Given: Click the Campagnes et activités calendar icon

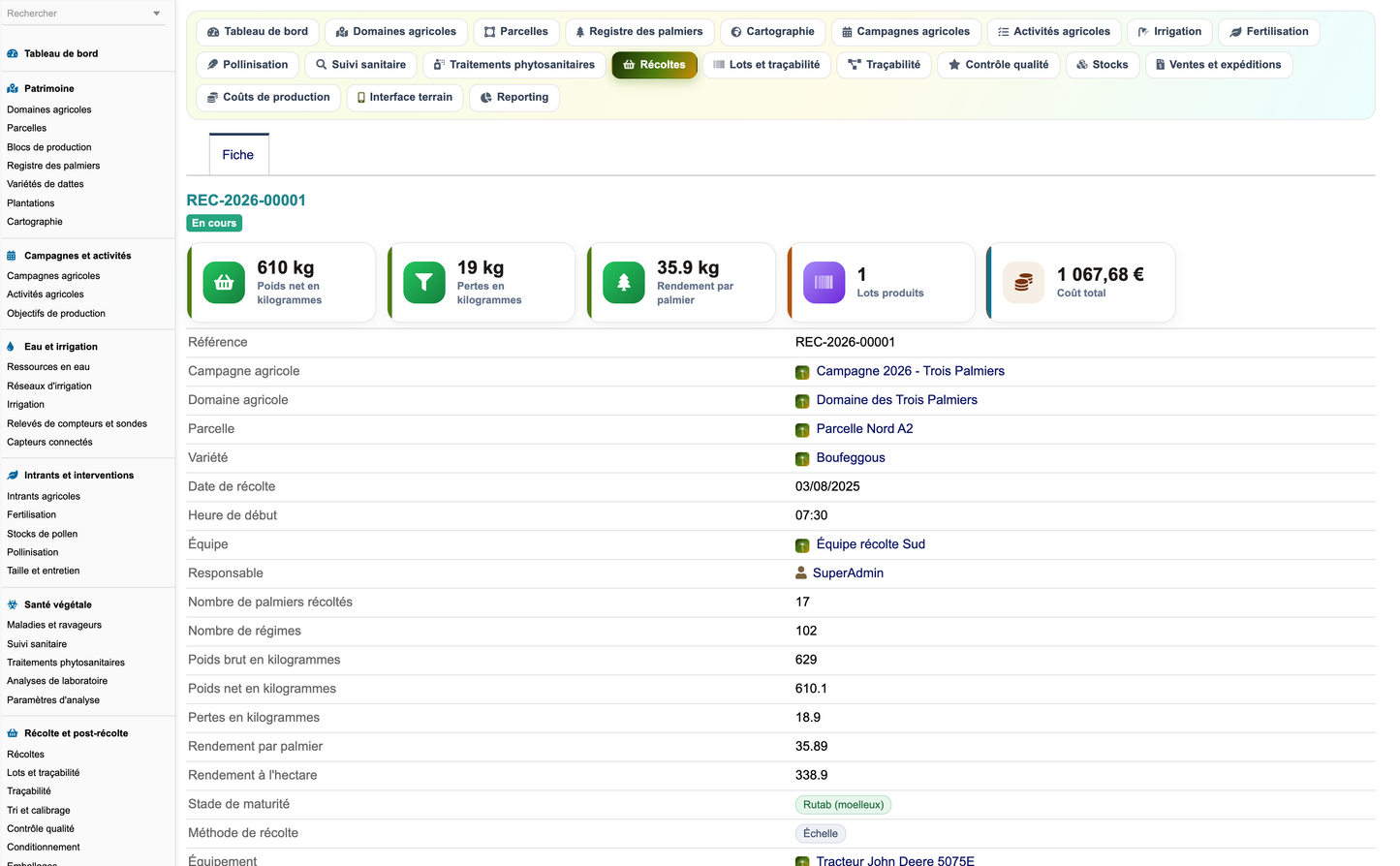Looking at the screenshot, I should [12, 256].
